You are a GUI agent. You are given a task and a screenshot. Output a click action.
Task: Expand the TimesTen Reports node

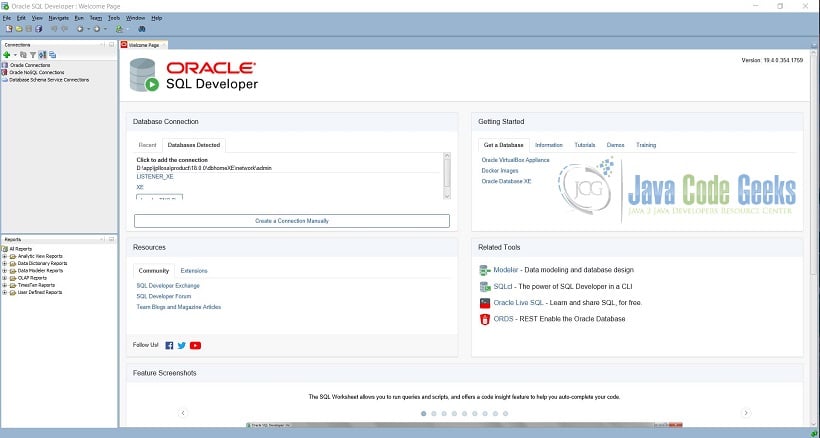[5, 285]
